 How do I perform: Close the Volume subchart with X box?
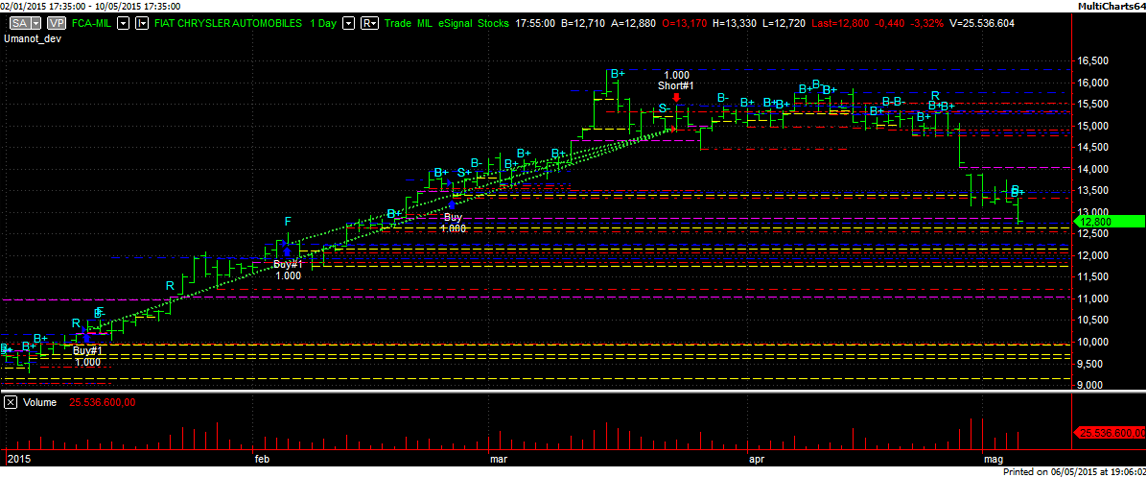[x=10, y=402]
